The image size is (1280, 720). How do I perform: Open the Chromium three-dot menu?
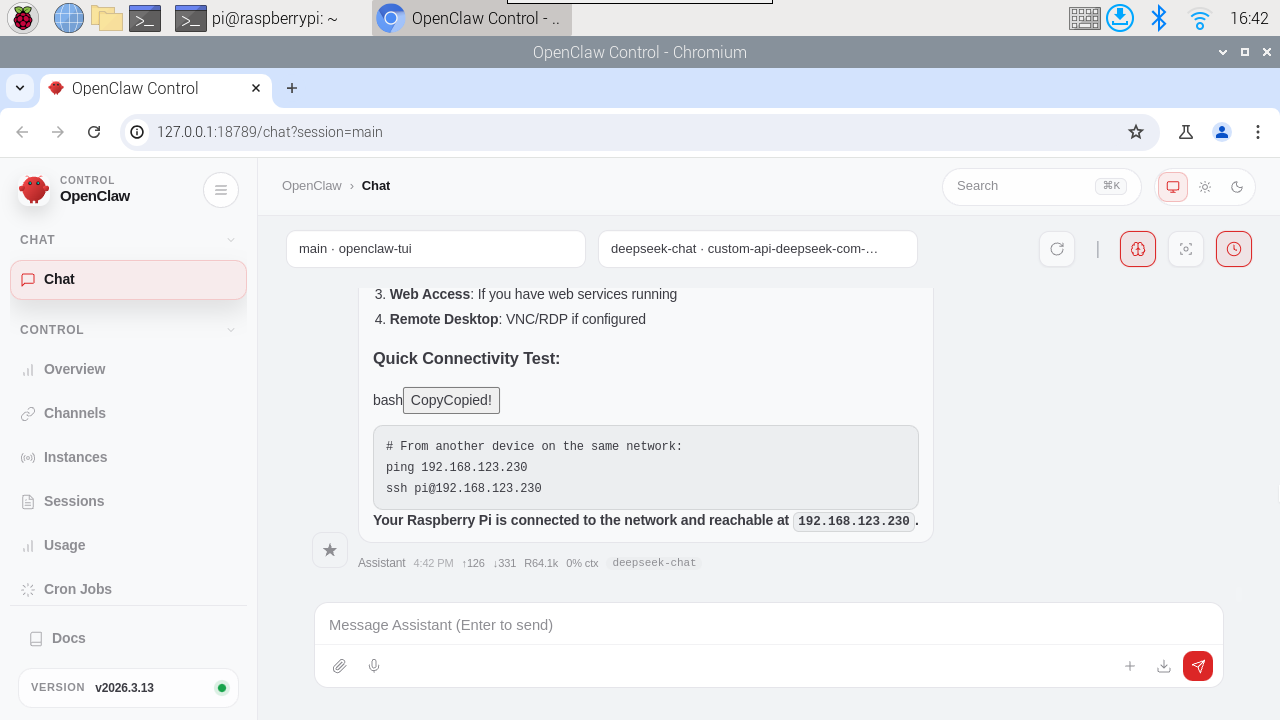pyautogui.click(x=1258, y=132)
